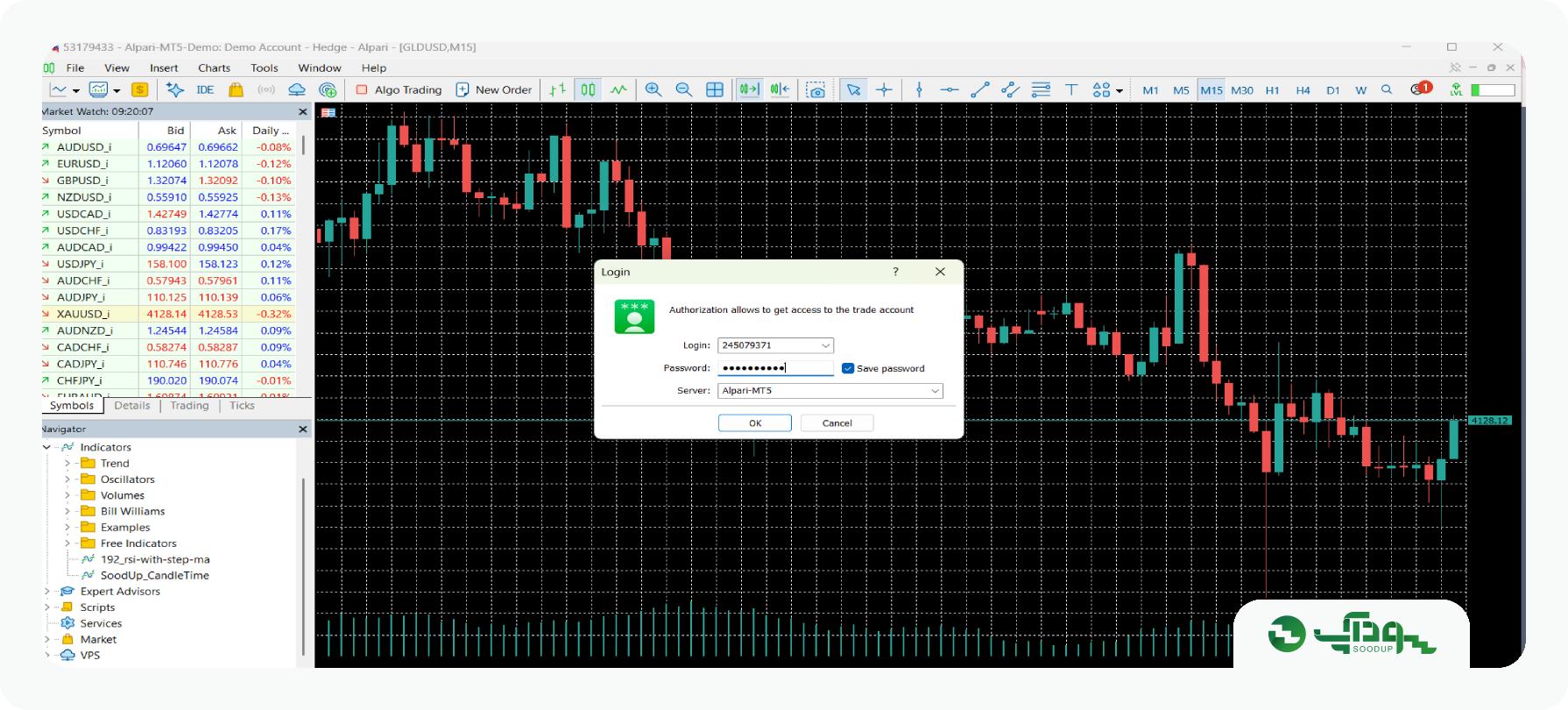This screenshot has height=710, width=1568.
Task: Switch to the Ticks tab
Action: (242, 406)
